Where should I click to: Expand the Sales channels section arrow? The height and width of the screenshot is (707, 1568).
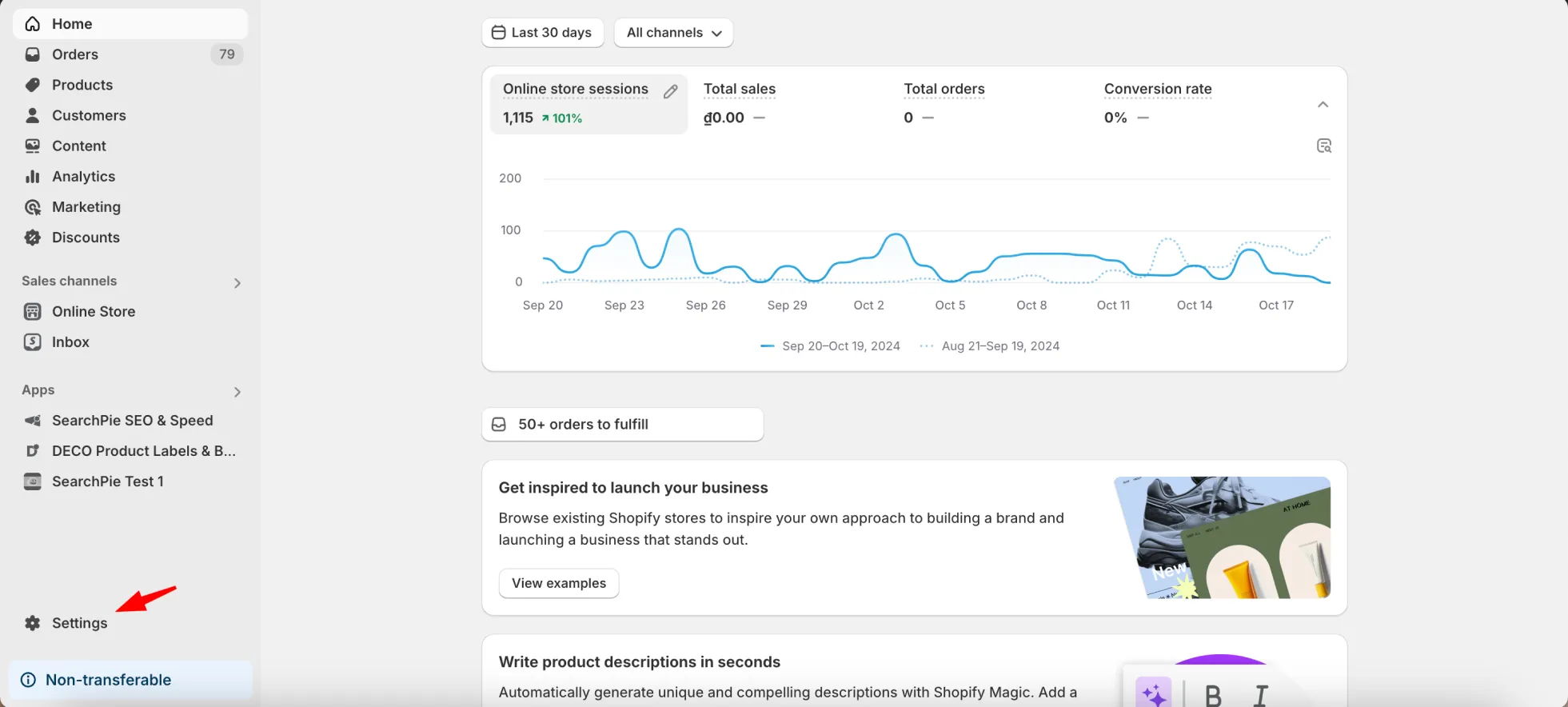[237, 283]
